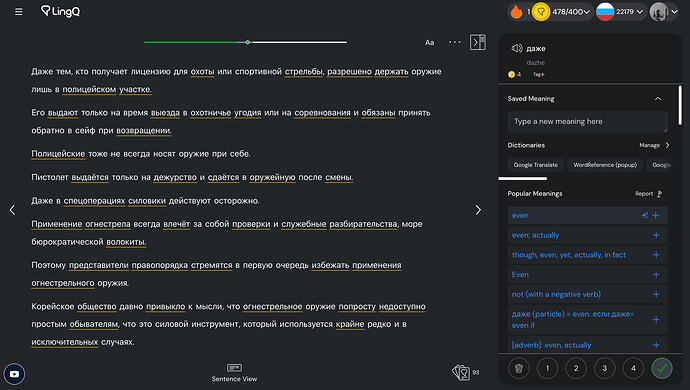This screenshot has height=390, width=690.
Task: Open the 478/400 daily goal dropdown
Action: 571,12
